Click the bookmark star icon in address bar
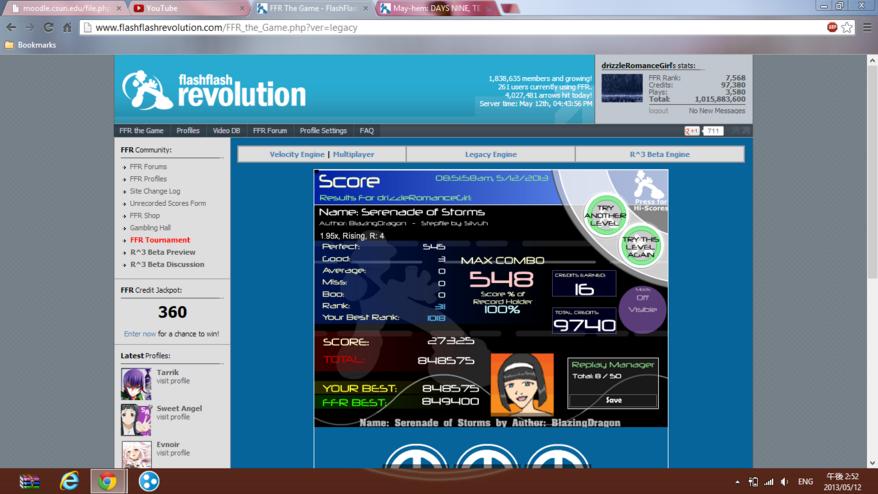The image size is (878, 494). (x=847, y=27)
